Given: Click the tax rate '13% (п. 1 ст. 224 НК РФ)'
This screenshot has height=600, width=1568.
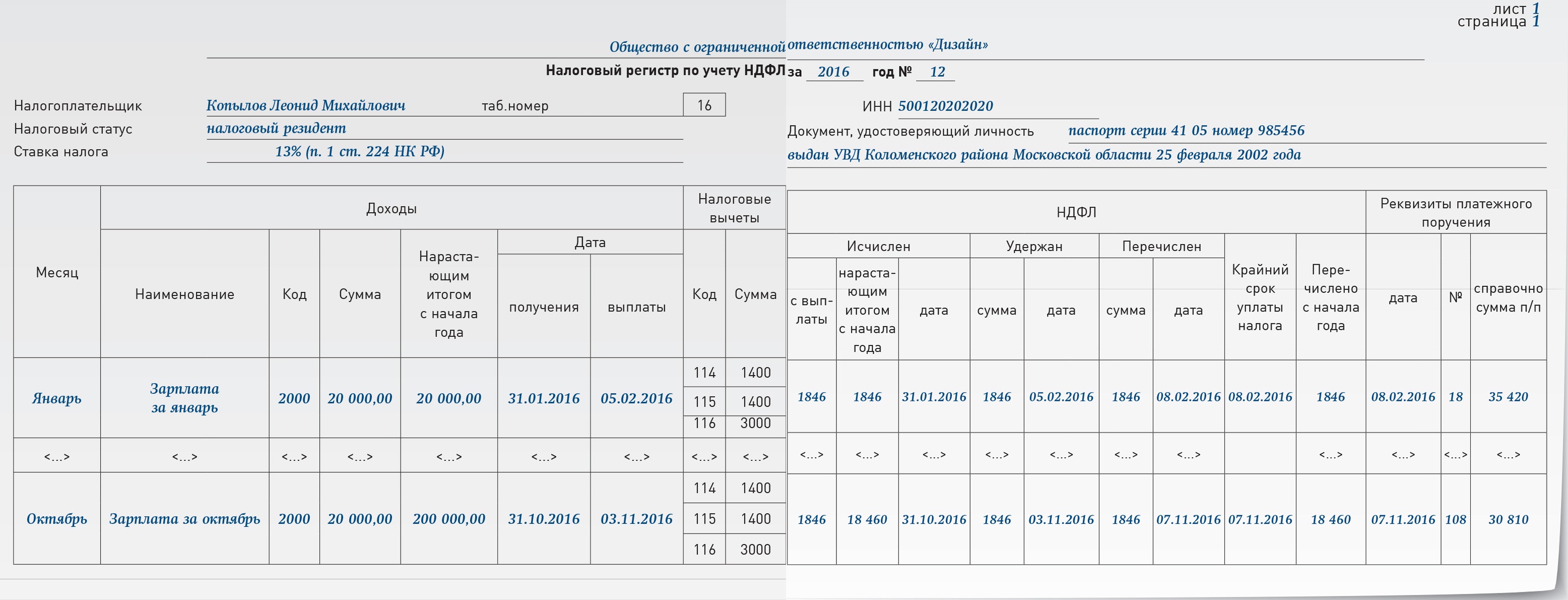Looking at the screenshot, I should coord(360,151).
